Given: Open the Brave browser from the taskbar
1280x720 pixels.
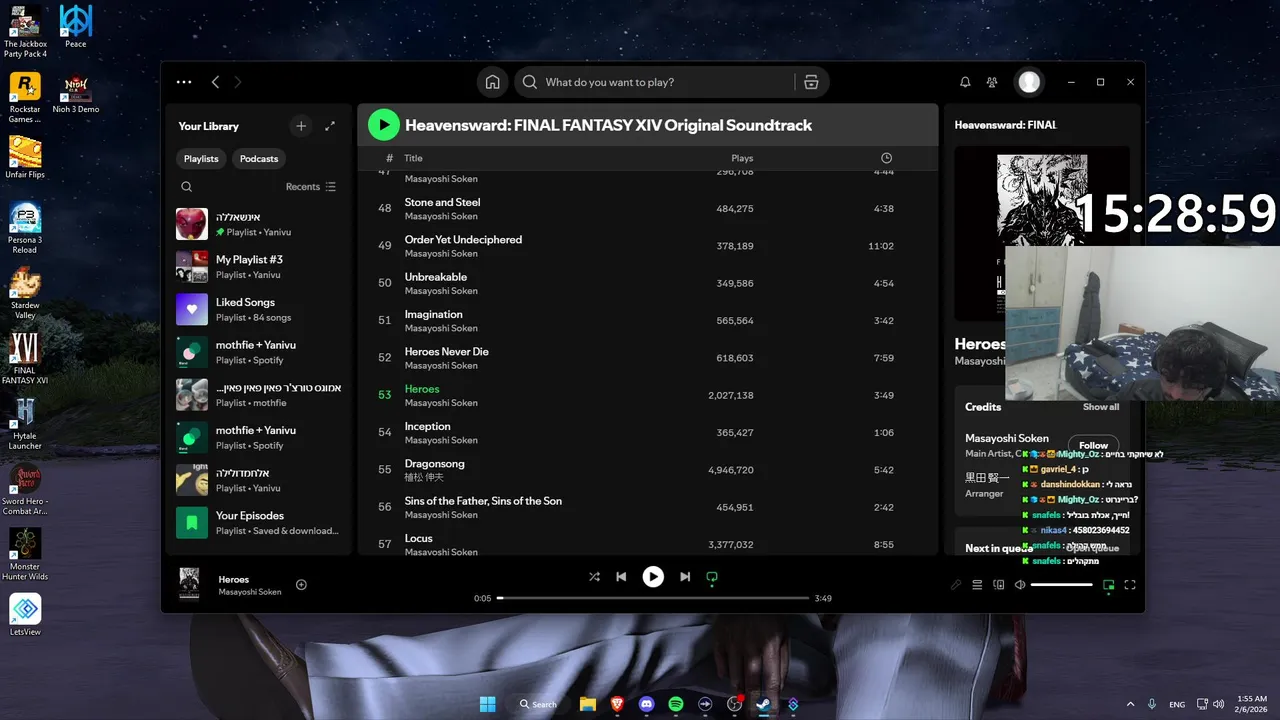Looking at the screenshot, I should (x=617, y=704).
